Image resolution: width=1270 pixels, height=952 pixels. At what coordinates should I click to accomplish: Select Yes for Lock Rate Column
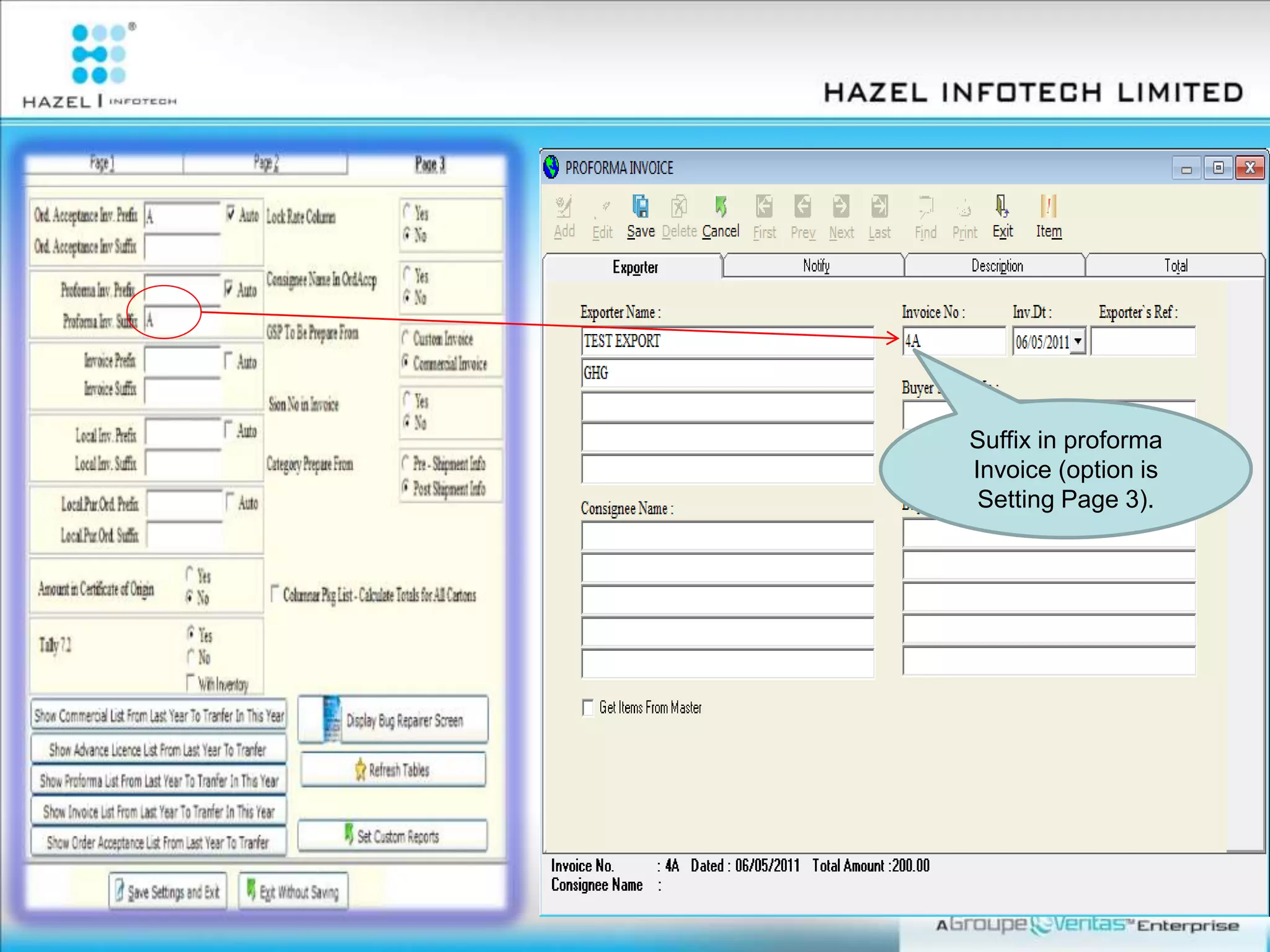coord(407,212)
